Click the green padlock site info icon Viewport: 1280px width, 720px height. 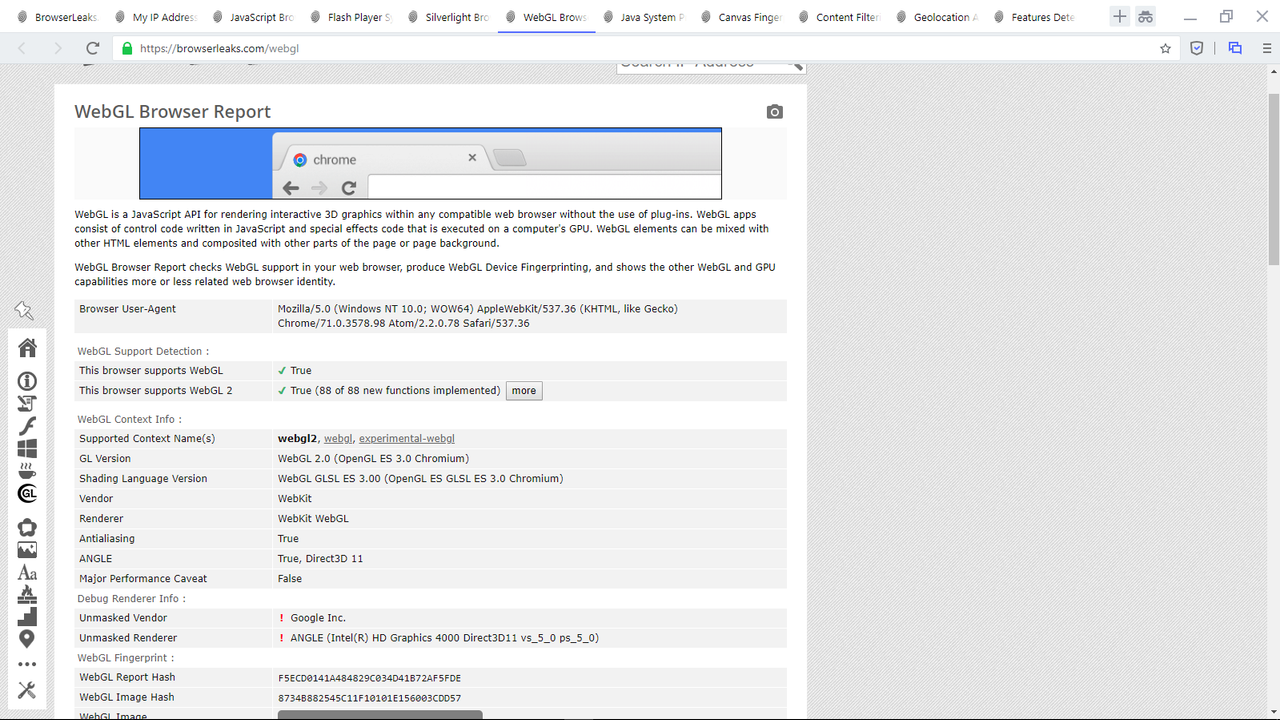pyautogui.click(x=126, y=48)
